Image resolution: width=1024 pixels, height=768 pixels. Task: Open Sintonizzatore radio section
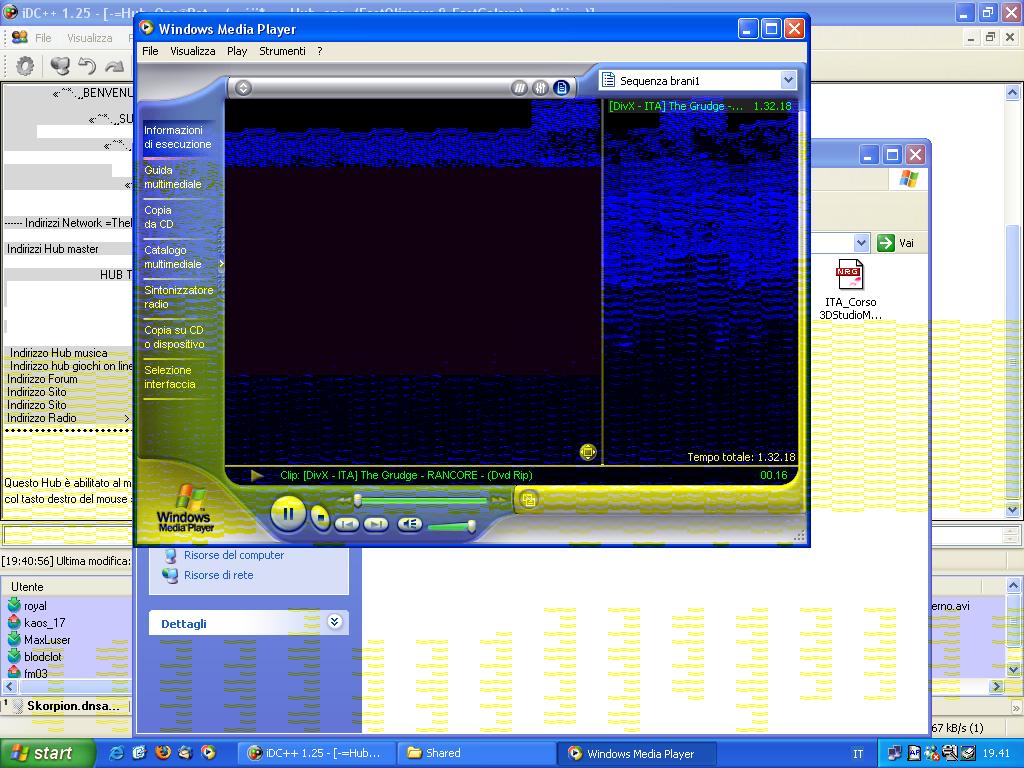pos(178,297)
